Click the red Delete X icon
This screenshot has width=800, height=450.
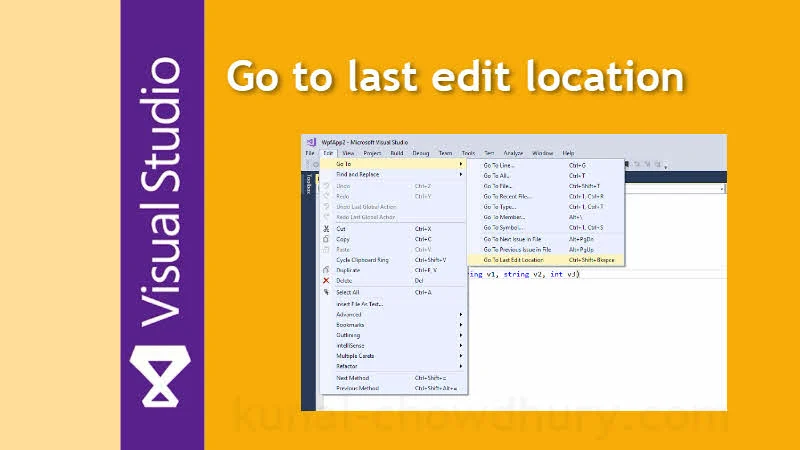[326, 281]
